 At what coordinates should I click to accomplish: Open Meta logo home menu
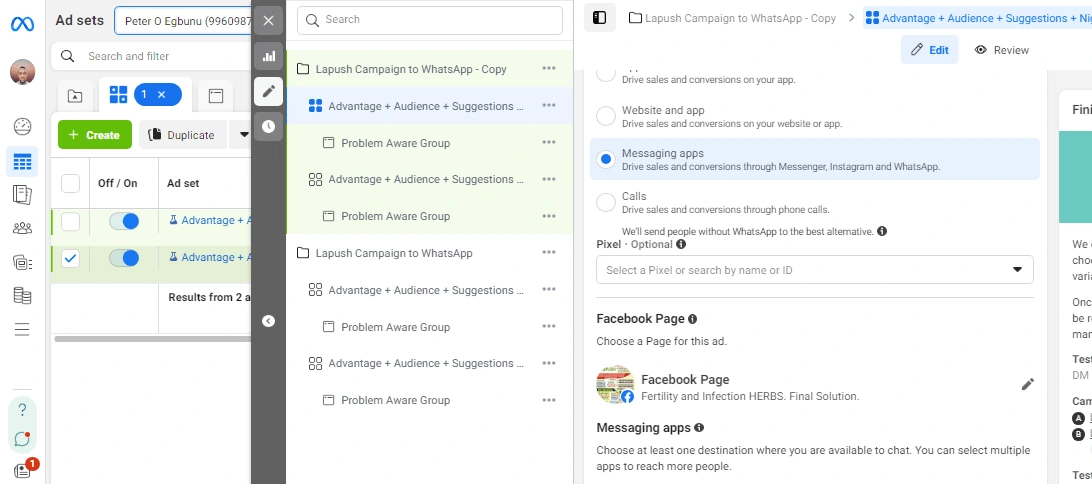click(22, 22)
